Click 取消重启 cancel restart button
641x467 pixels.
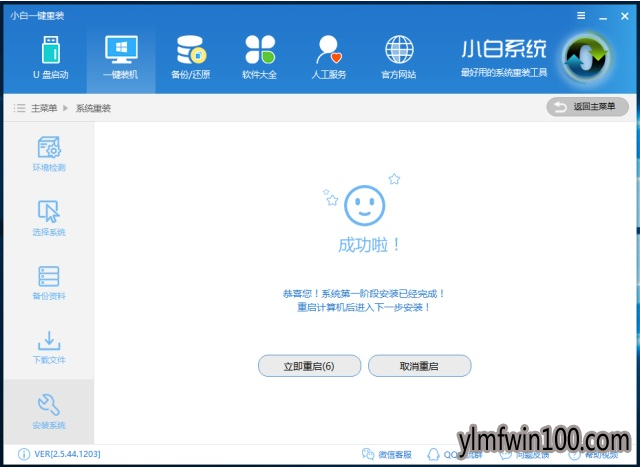(419, 366)
